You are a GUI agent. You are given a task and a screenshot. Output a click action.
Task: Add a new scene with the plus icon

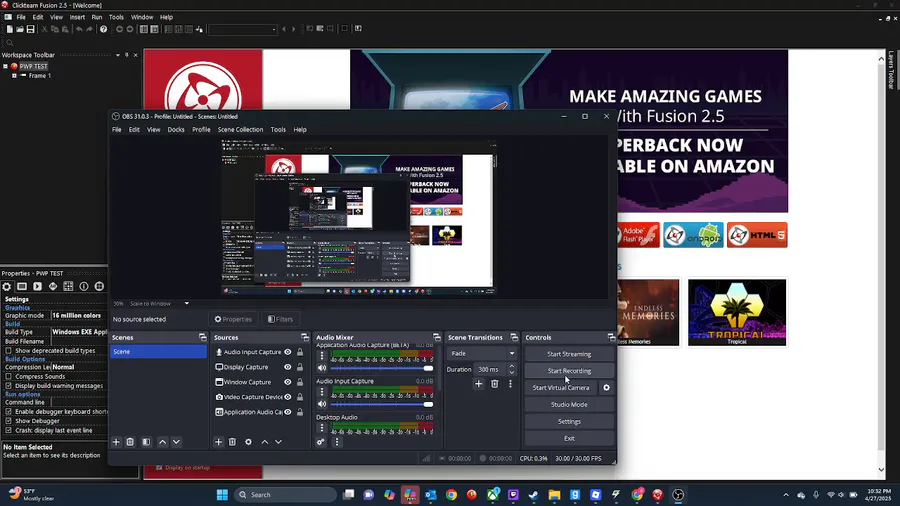click(x=116, y=442)
